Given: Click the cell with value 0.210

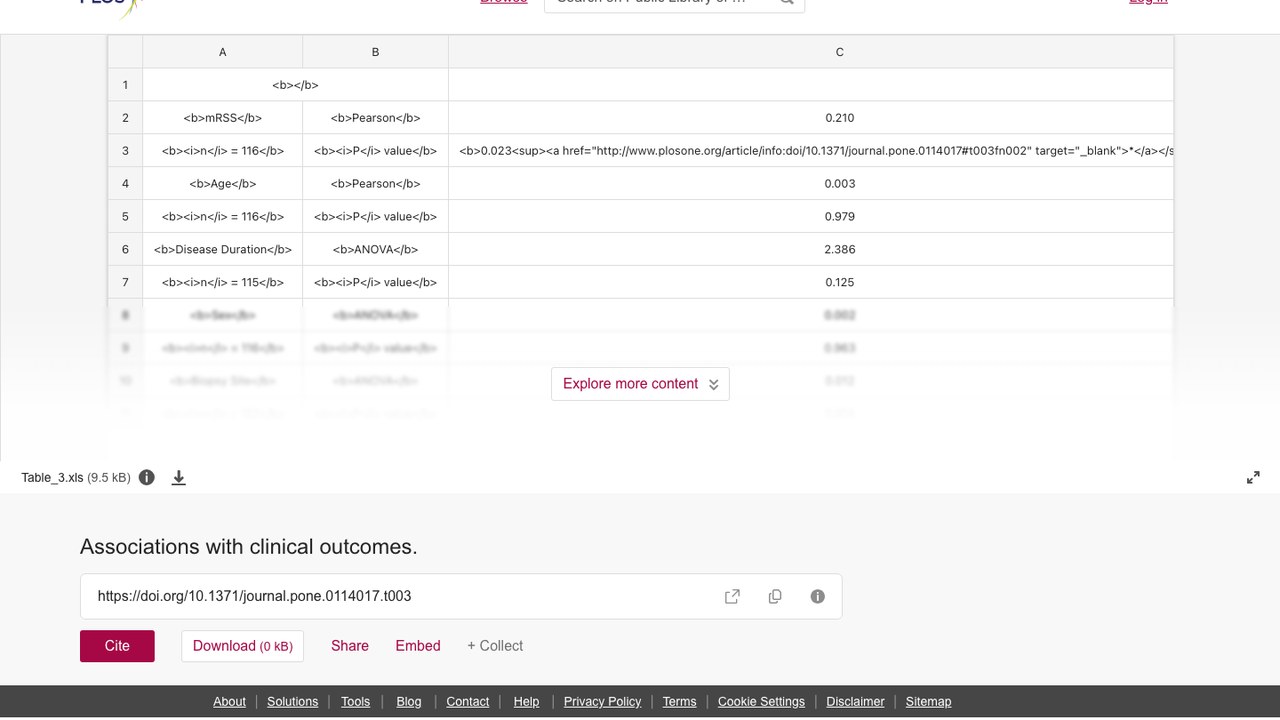Looking at the screenshot, I should 811,118.
